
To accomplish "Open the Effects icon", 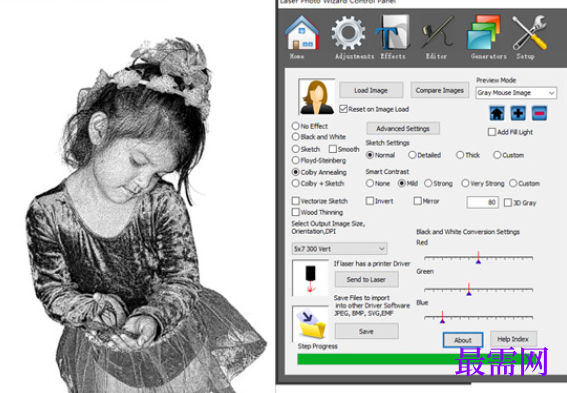I will [392, 33].
